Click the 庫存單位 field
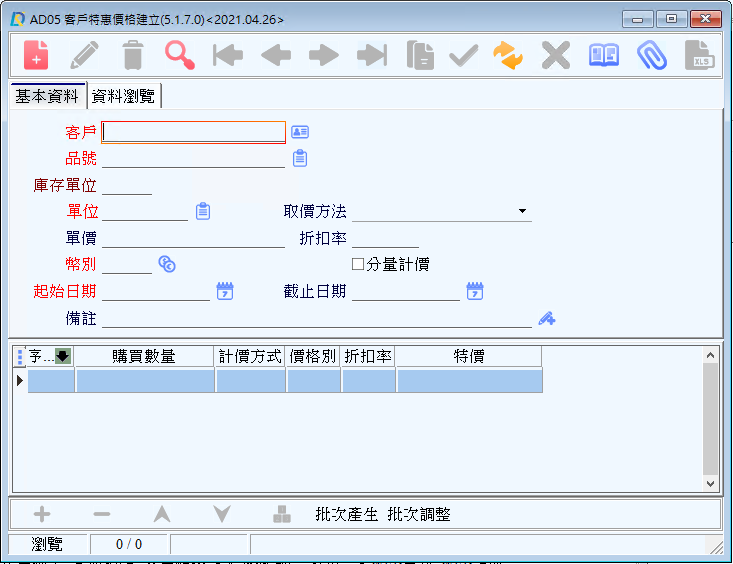 click(x=127, y=185)
